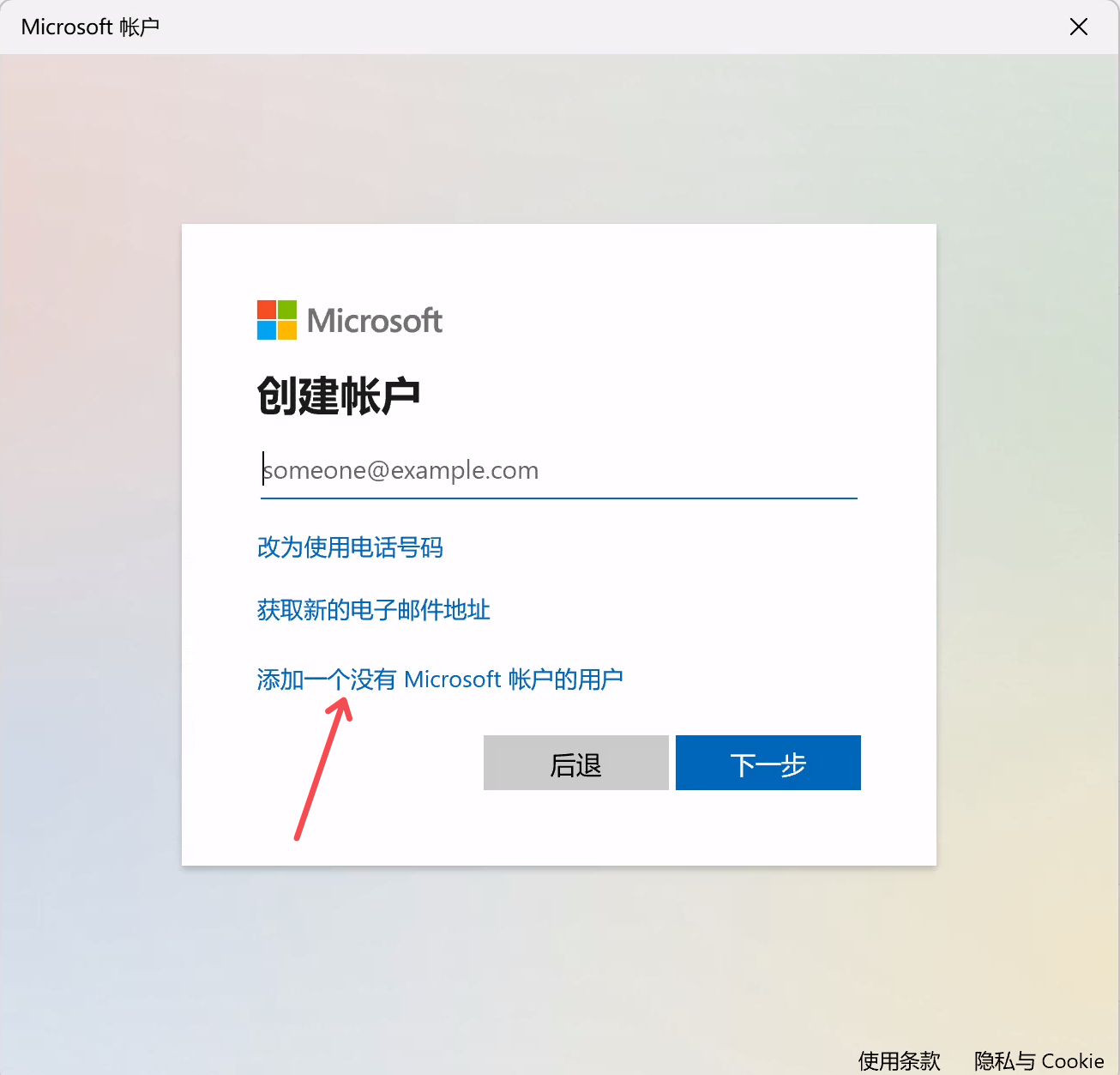The height and width of the screenshot is (1075, 1120).
Task: Select 添加一个没有 Microsoft 帐户的用户 link
Action: point(440,679)
